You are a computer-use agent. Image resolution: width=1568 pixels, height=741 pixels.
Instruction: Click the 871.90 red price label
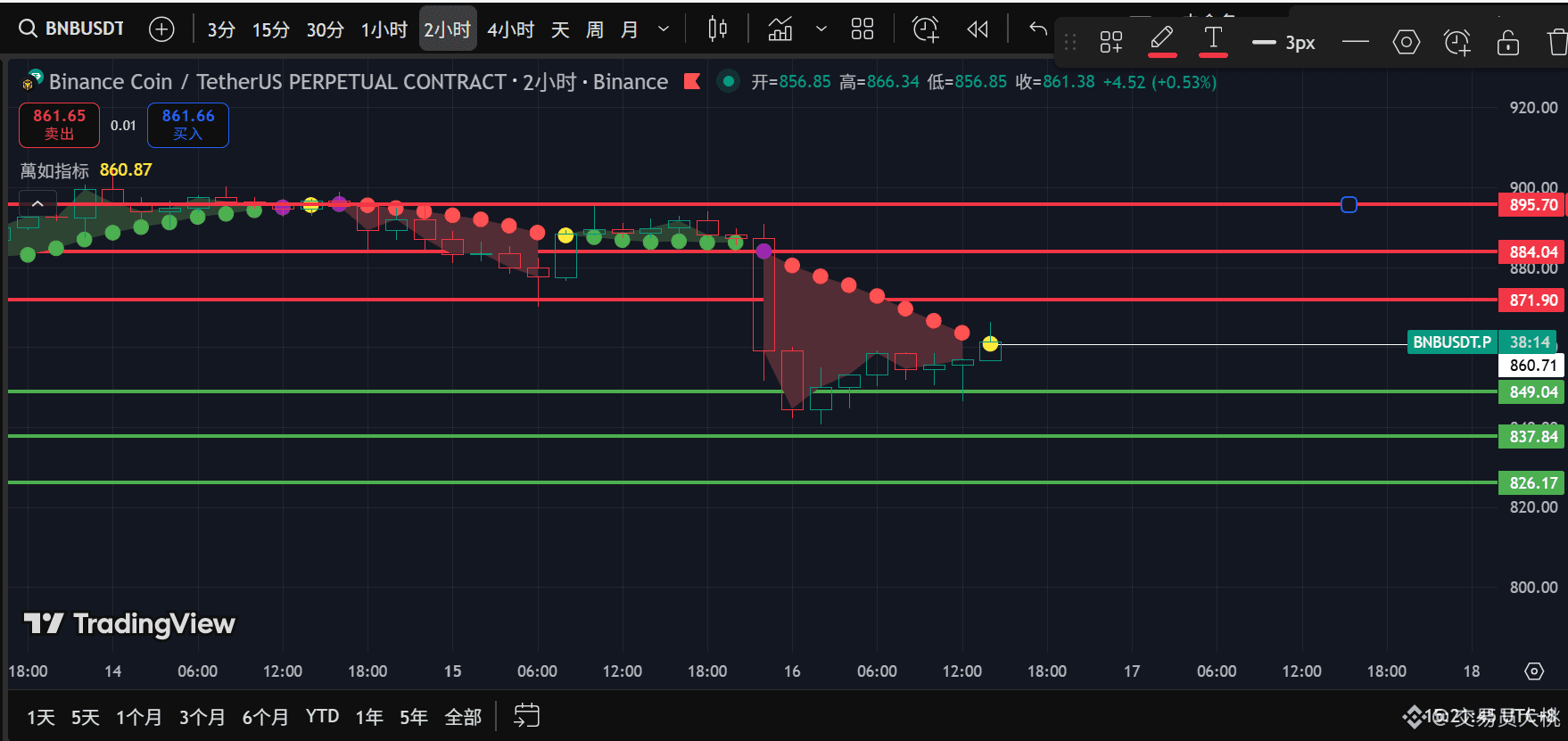(1532, 301)
